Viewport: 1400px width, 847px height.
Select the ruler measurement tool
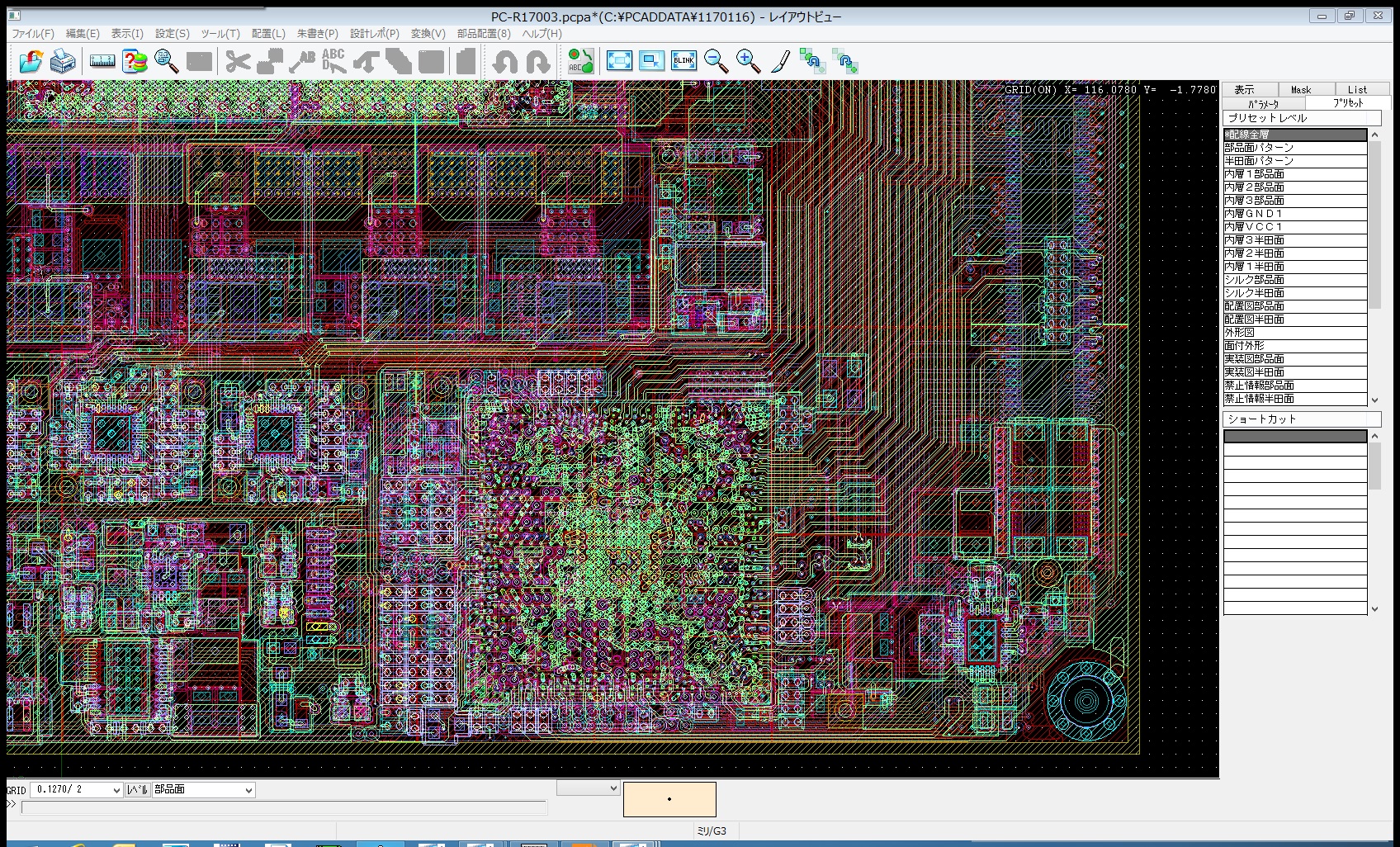[102, 61]
